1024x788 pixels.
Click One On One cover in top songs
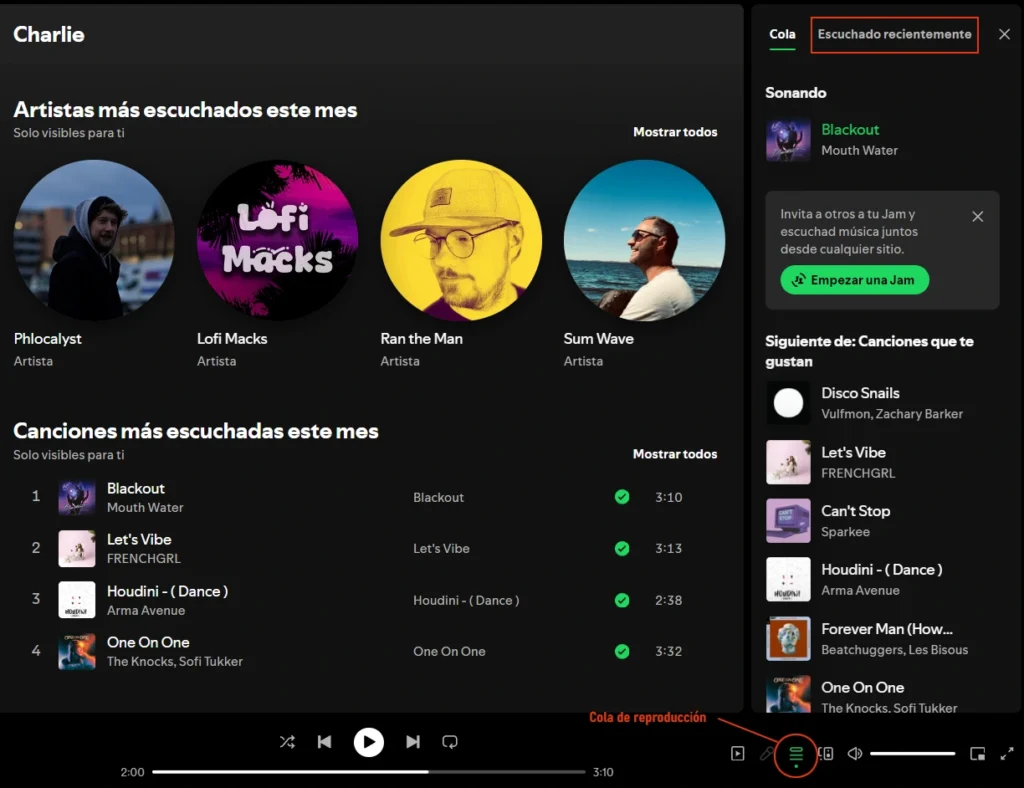(x=77, y=652)
